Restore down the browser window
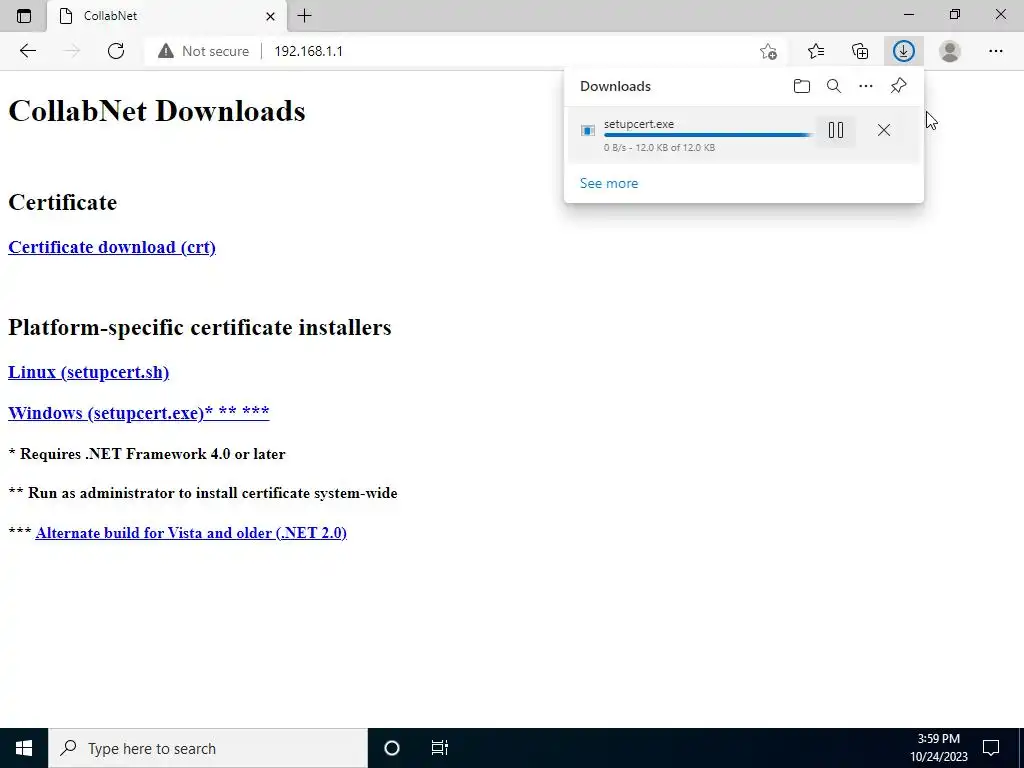This screenshot has width=1024, height=768. pyautogui.click(x=955, y=14)
